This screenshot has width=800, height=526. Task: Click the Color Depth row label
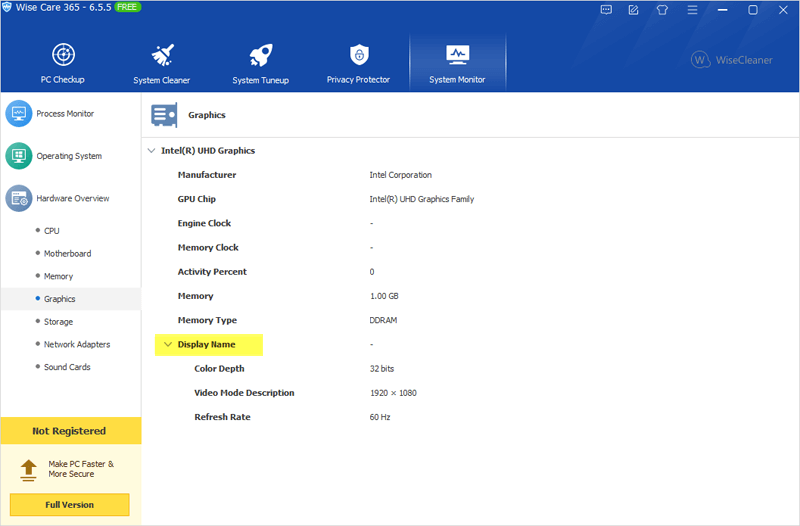pos(219,368)
